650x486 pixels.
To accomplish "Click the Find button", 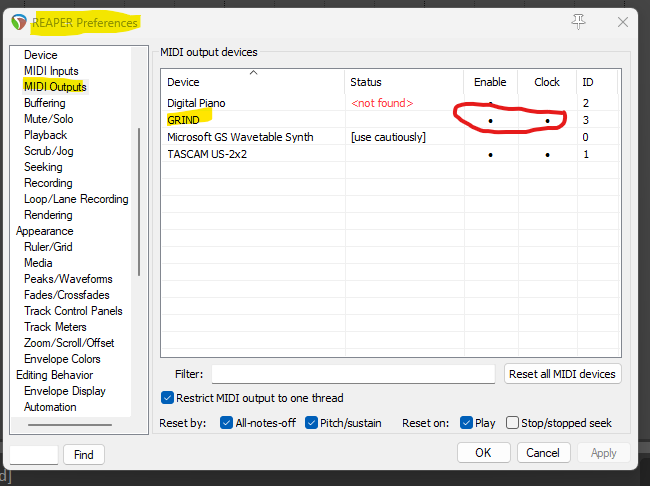I will (x=84, y=454).
